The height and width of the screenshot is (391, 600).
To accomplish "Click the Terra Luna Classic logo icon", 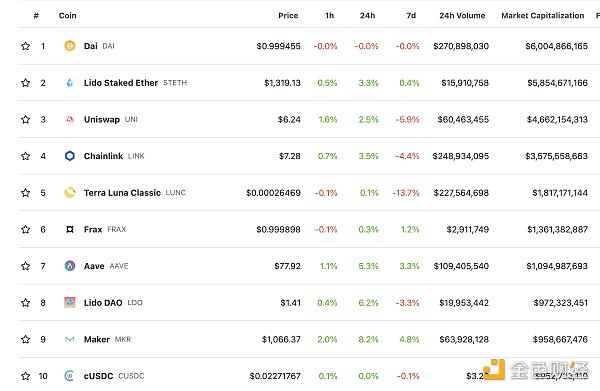I will pyautogui.click(x=70, y=192).
